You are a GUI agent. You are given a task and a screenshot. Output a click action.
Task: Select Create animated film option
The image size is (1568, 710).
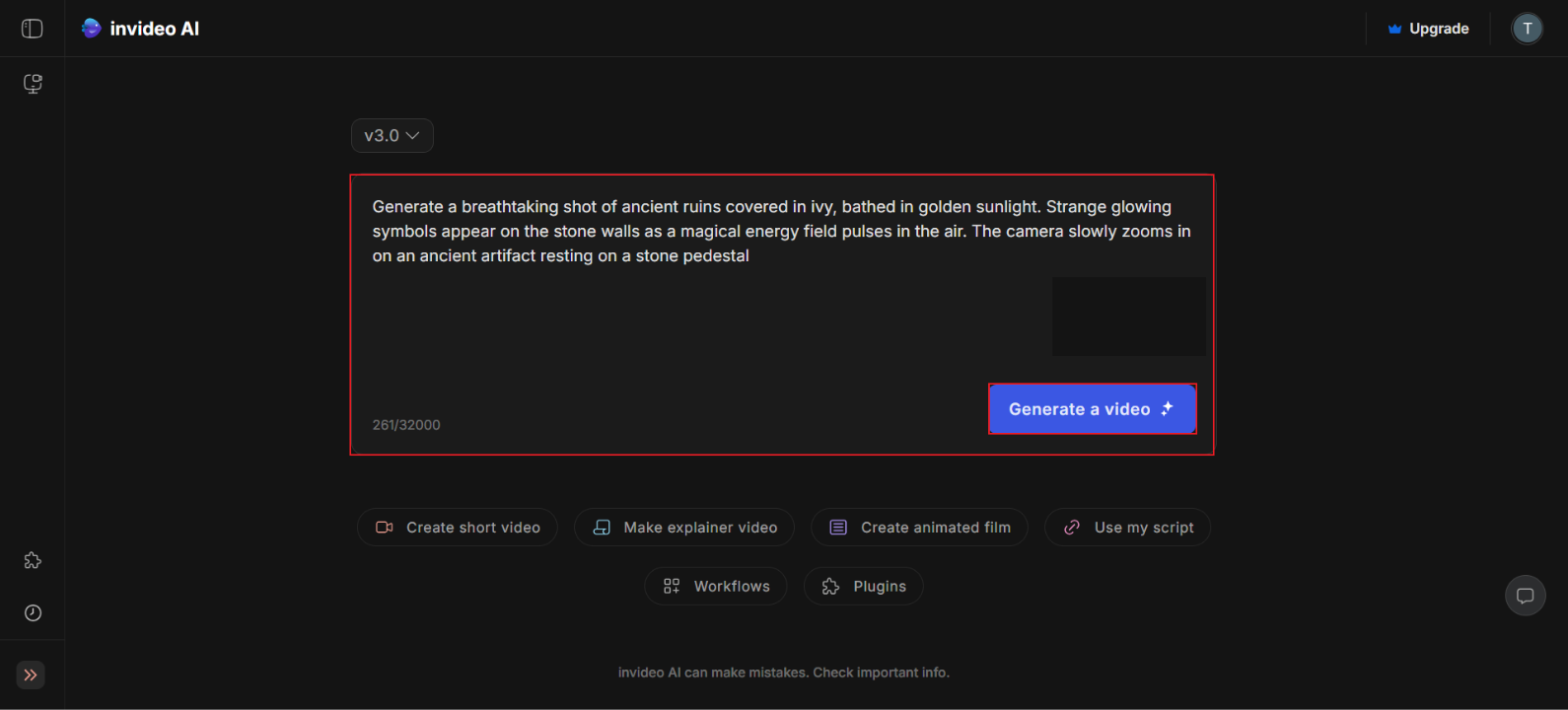(x=919, y=528)
